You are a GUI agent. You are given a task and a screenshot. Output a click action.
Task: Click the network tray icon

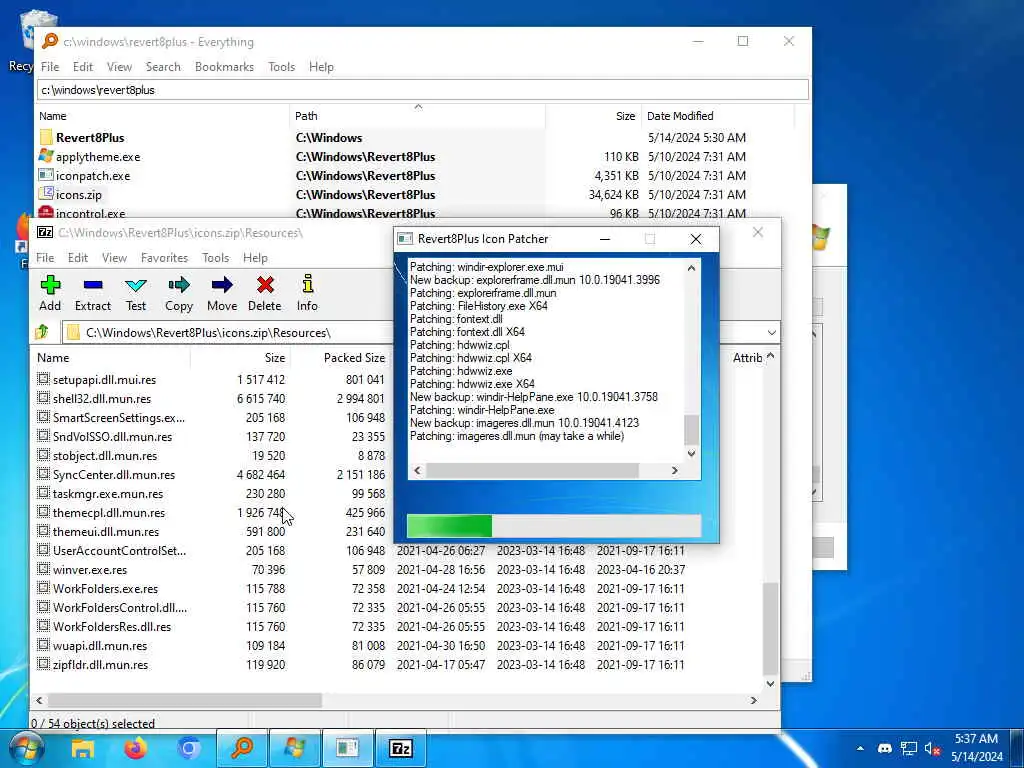[x=908, y=748]
